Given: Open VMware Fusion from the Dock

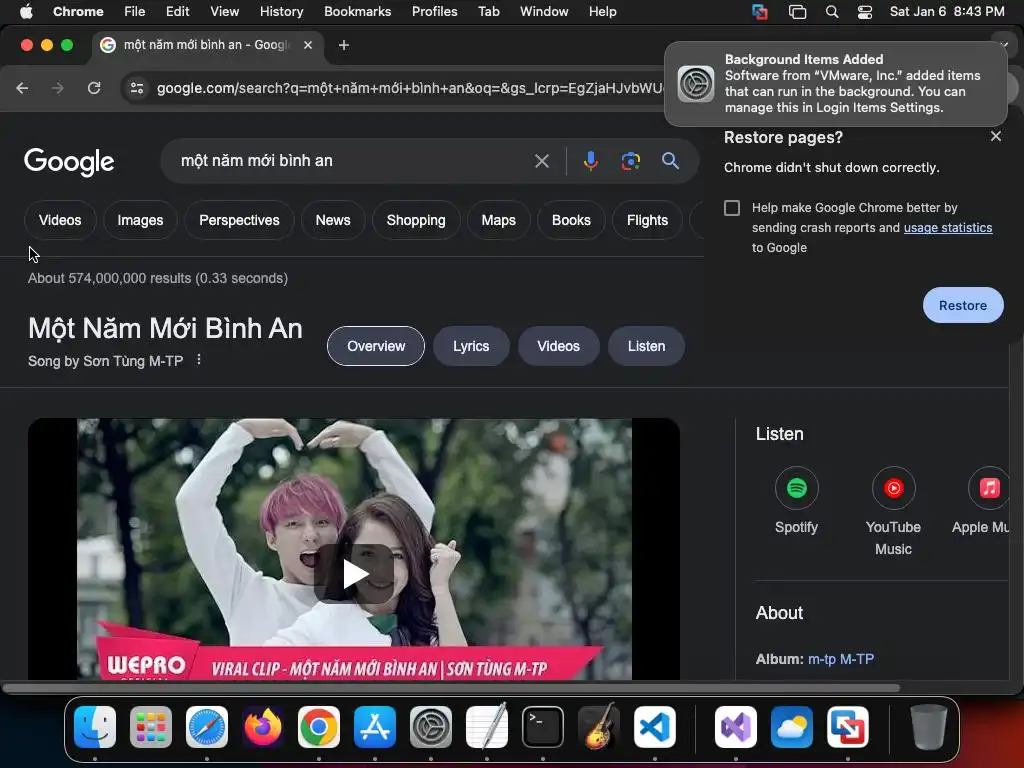Looking at the screenshot, I should click(x=848, y=727).
